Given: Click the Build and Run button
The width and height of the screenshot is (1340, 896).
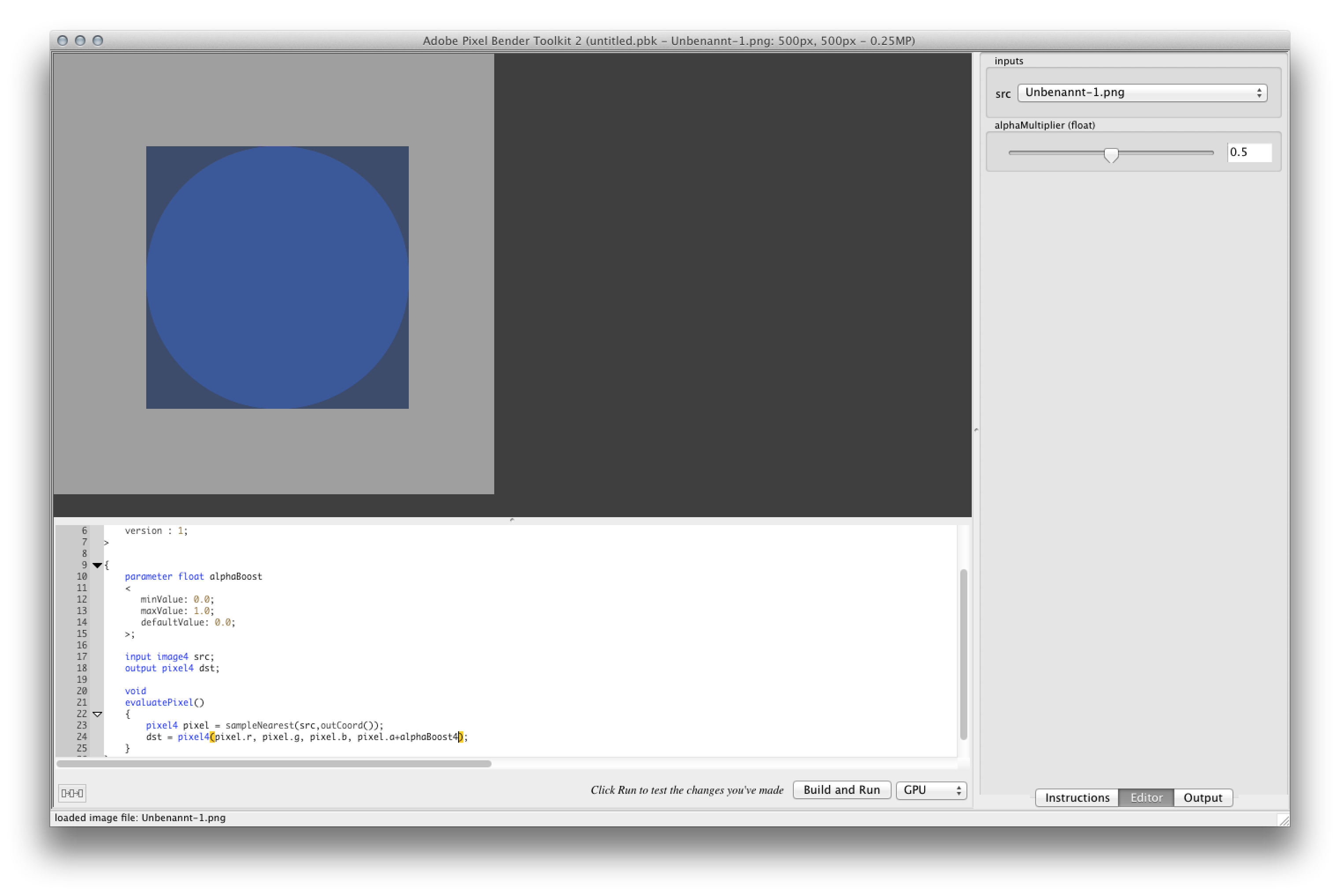Looking at the screenshot, I should [841, 790].
